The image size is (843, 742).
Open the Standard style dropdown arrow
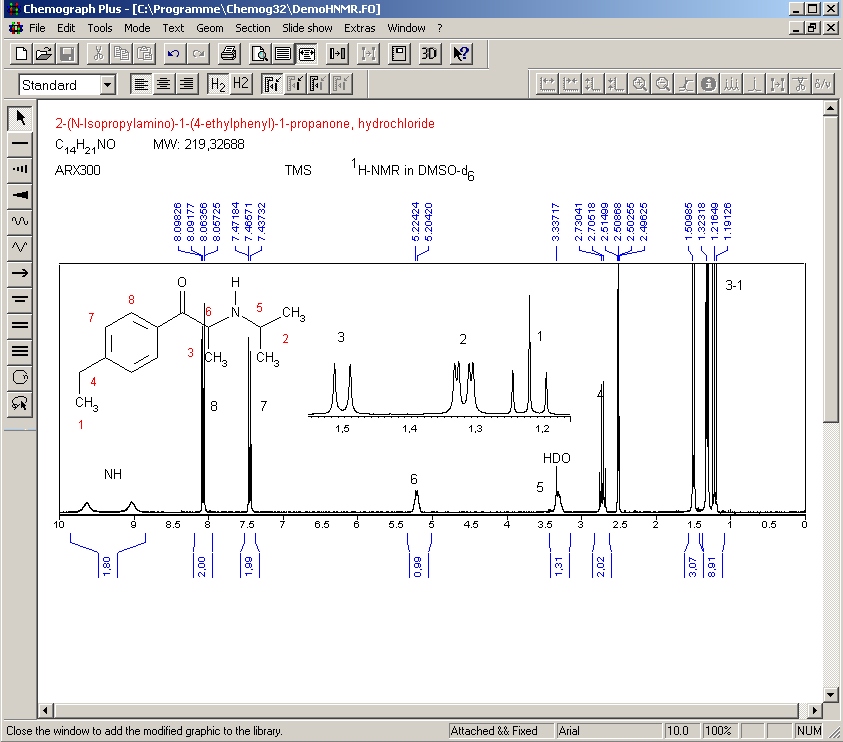[x=108, y=85]
